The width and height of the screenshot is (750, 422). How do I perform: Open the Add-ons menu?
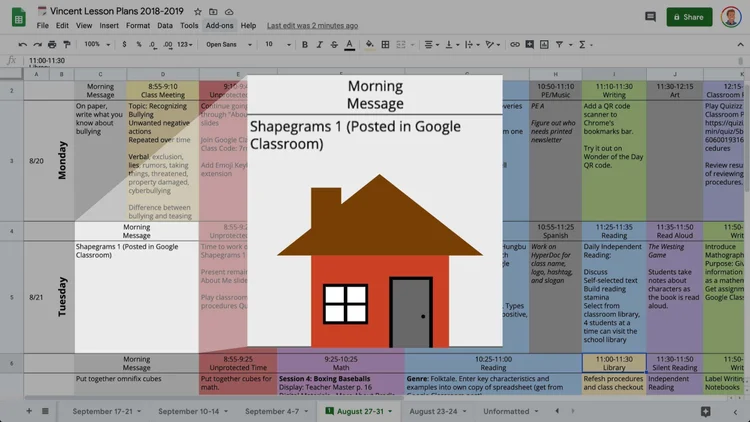(220, 25)
